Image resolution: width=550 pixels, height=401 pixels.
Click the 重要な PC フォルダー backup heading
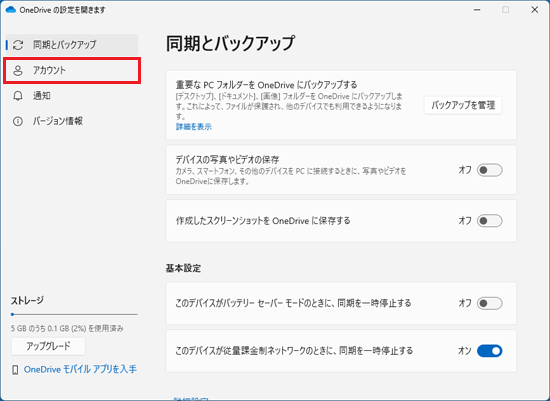coord(267,85)
